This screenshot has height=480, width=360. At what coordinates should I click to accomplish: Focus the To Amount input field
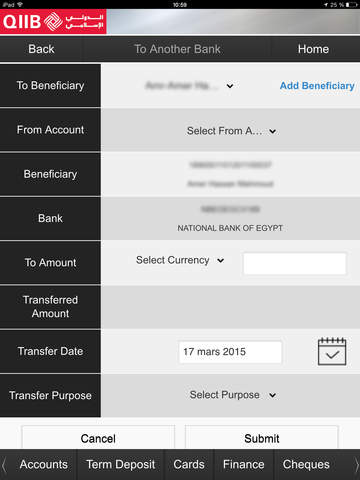tap(295, 263)
